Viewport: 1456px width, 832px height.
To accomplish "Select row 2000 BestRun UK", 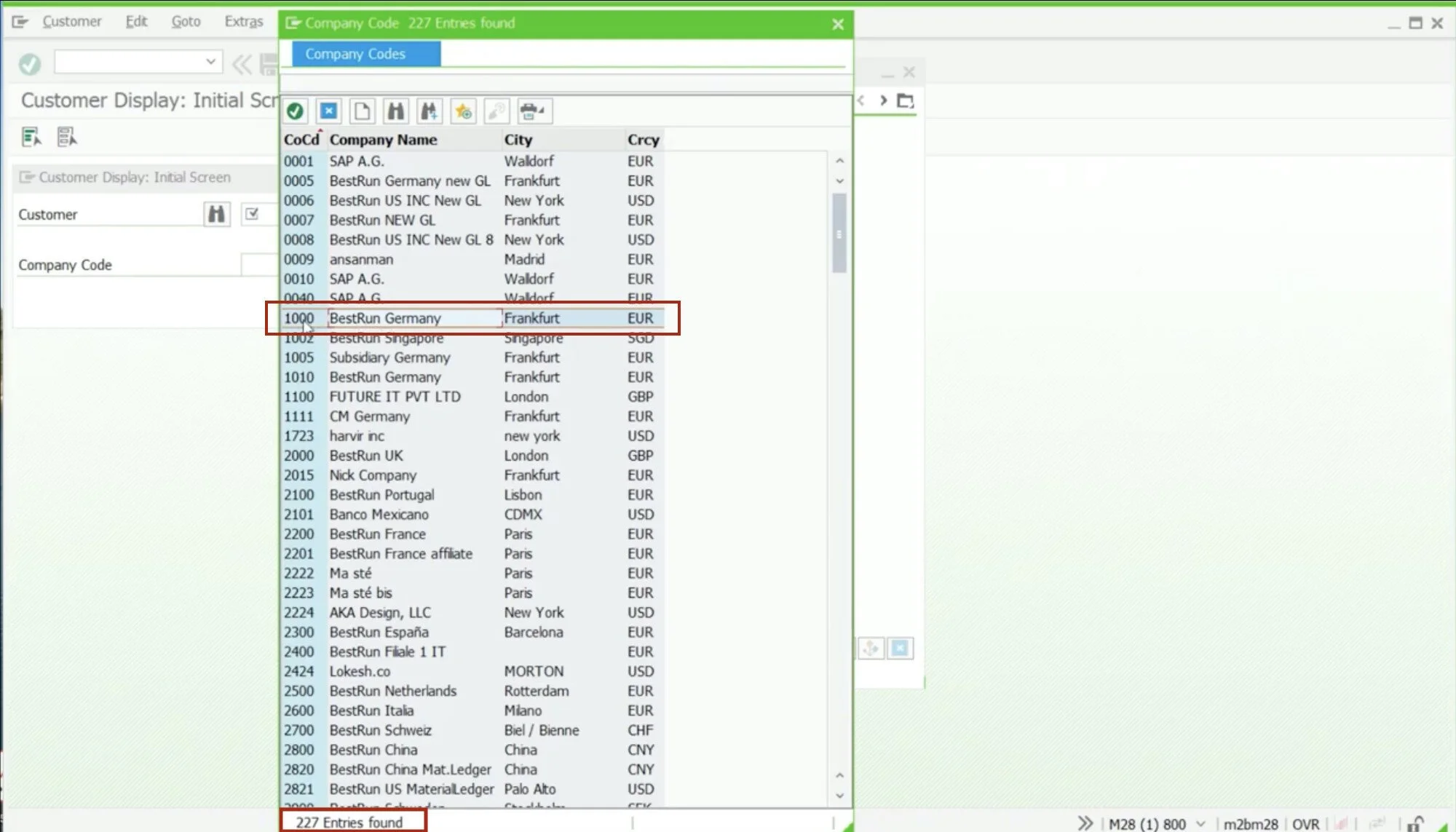I will (472, 456).
